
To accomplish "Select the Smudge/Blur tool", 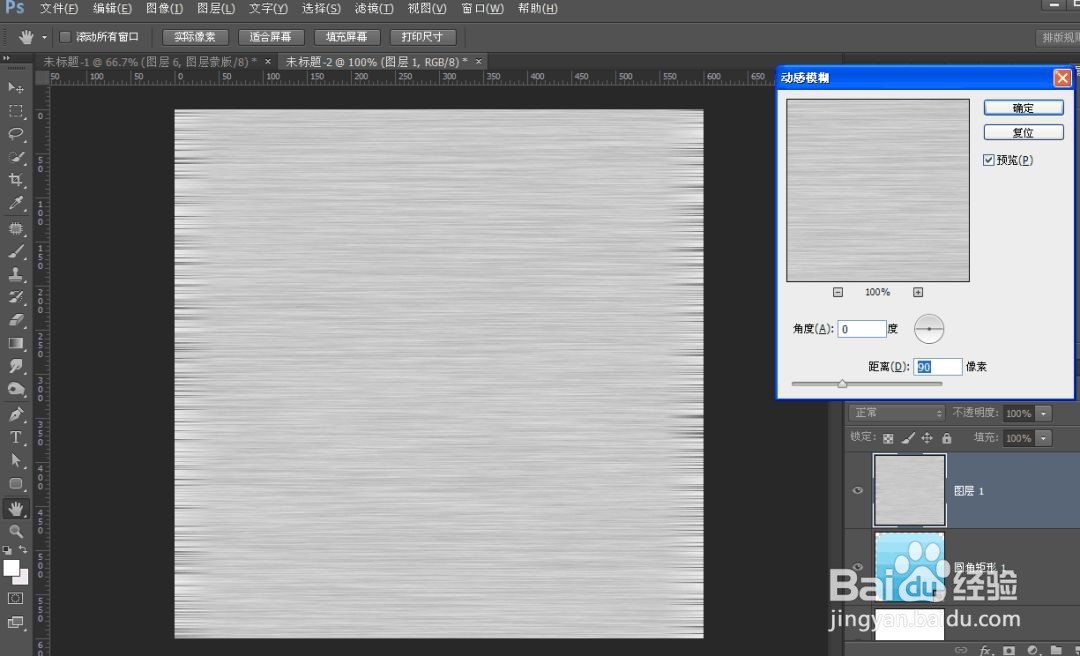I will click(15, 366).
